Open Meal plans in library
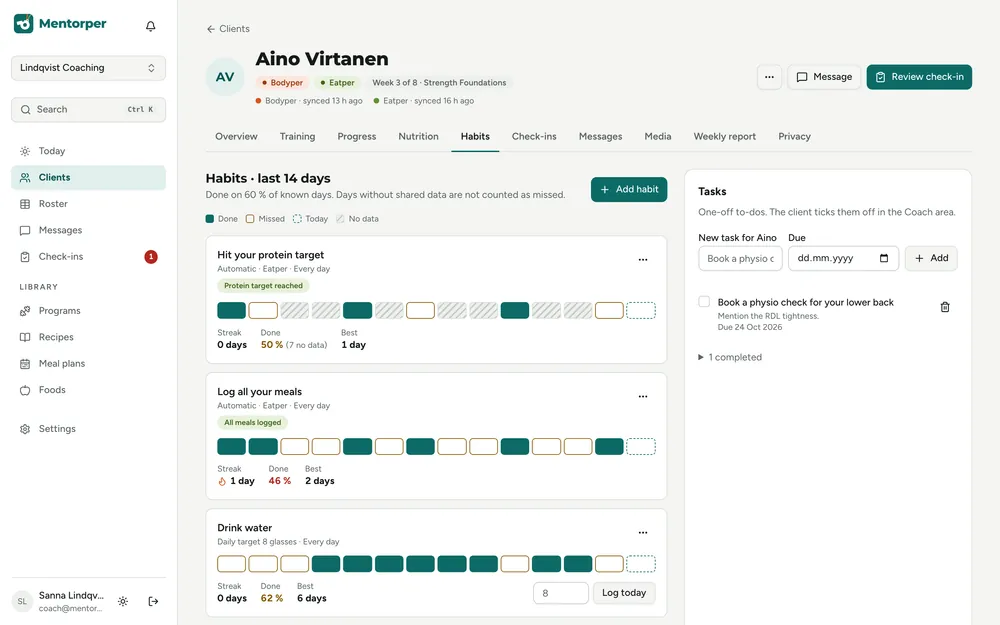The image size is (1000, 625). (88, 364)
